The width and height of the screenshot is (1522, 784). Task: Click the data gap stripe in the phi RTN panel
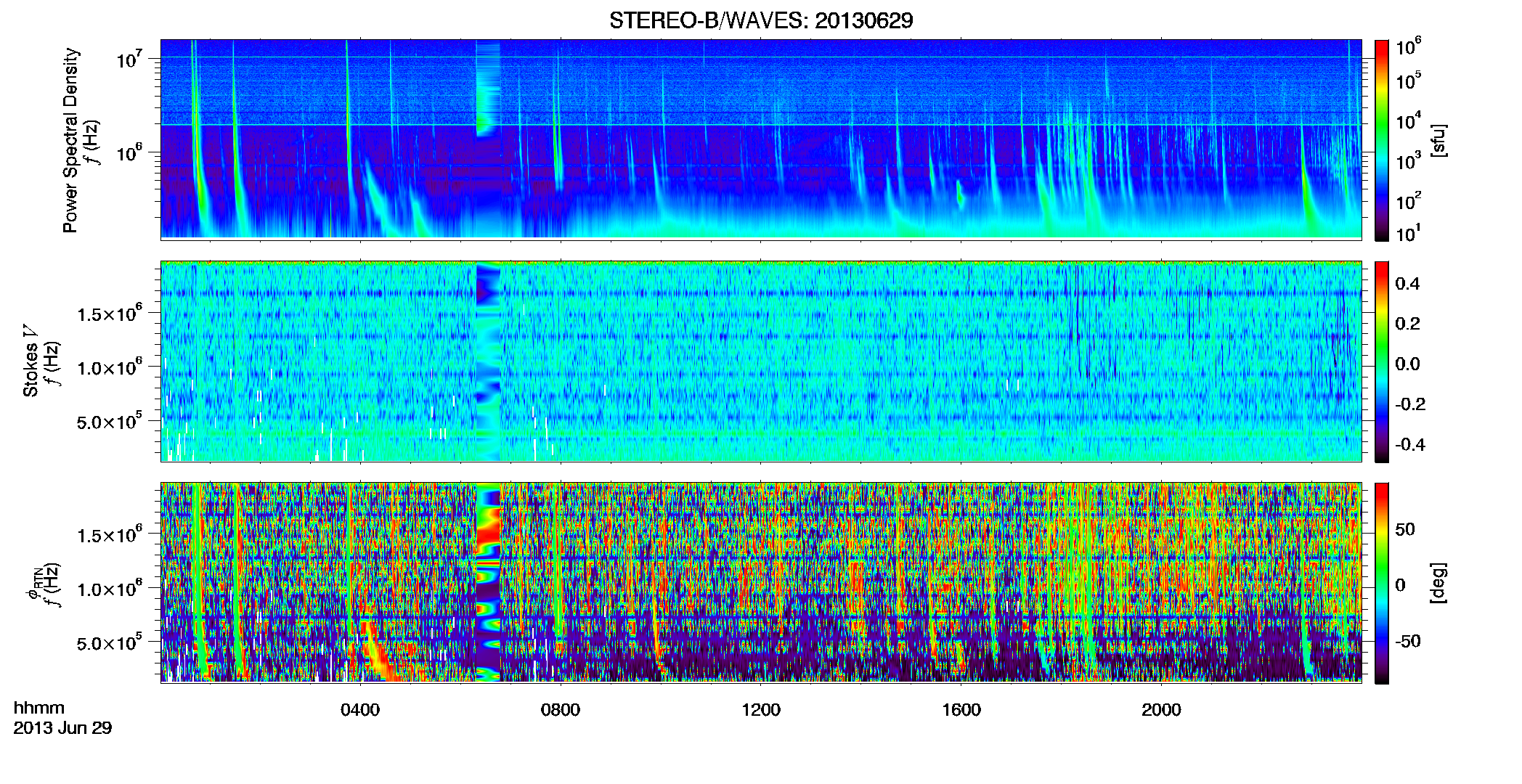(488, 582)
